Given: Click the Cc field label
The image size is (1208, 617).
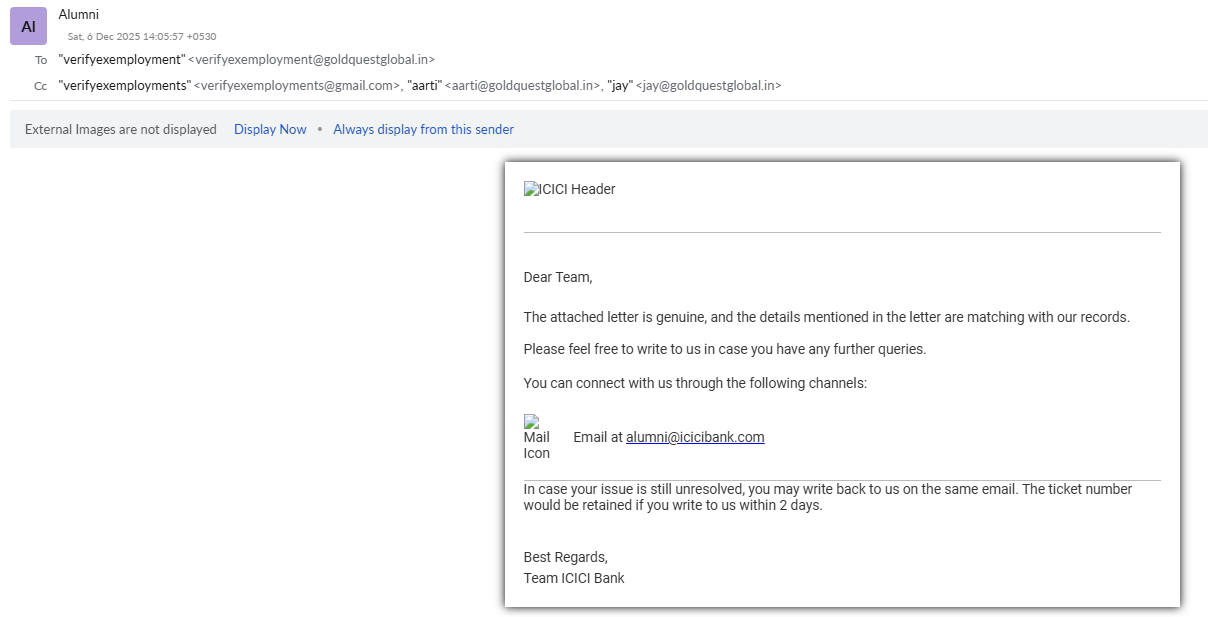Looking at the screenshot, I should (x=41, y=86).
